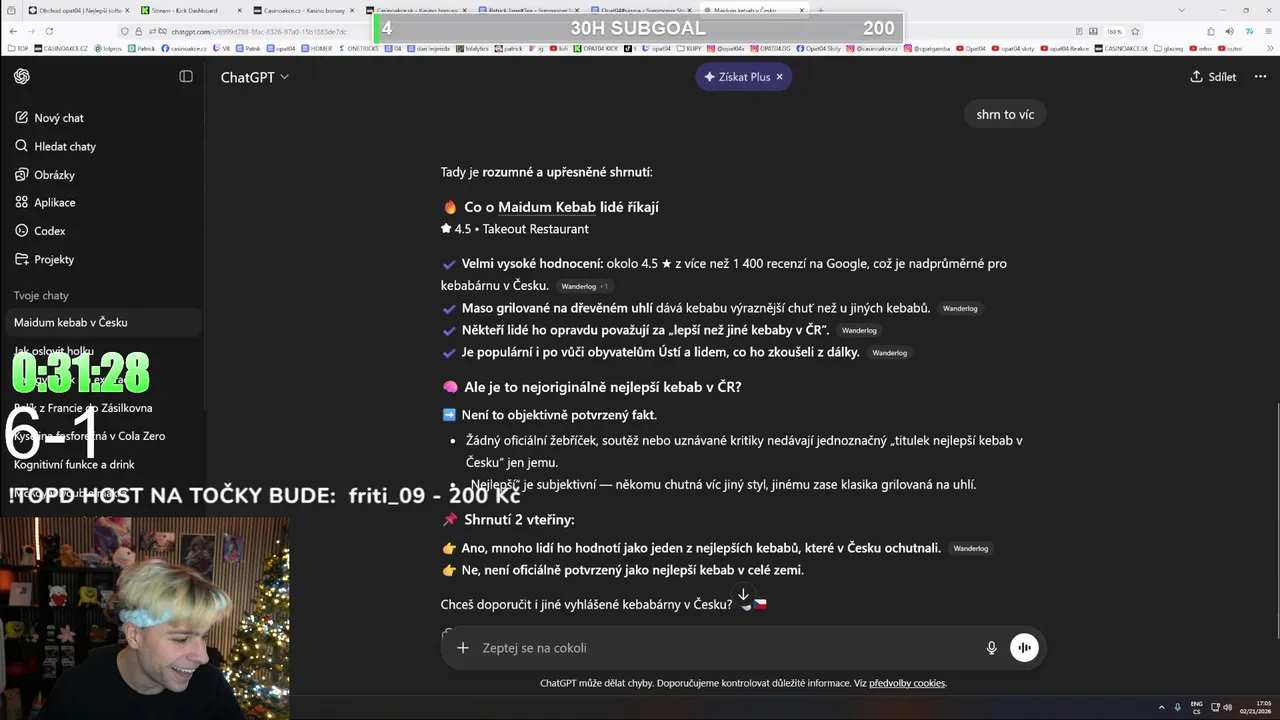
Task: Click the 160% zoom level indicator
Action: pyautogui.click(x=1114, y=31)
